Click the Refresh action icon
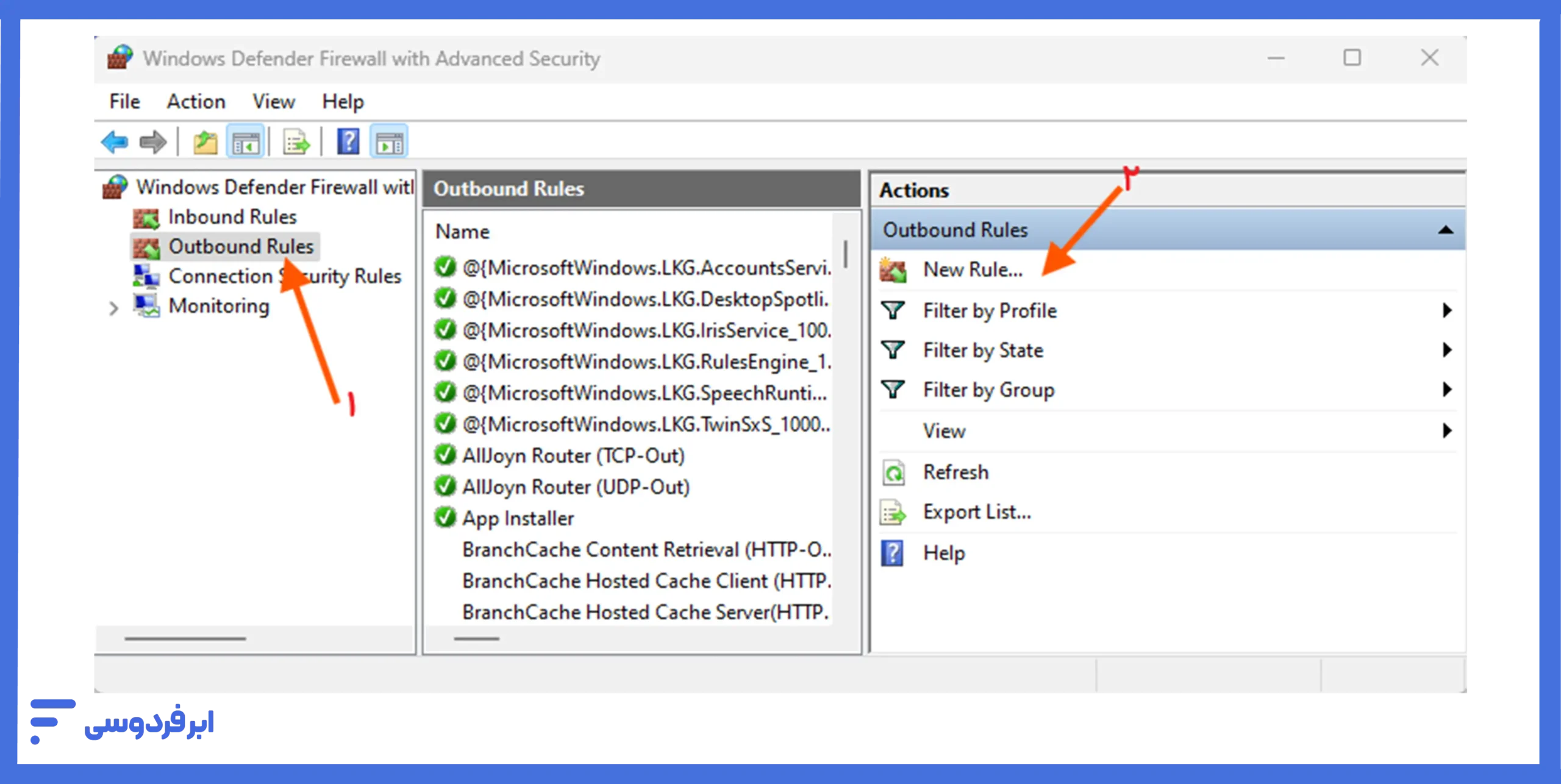 [x=894, y=472]
